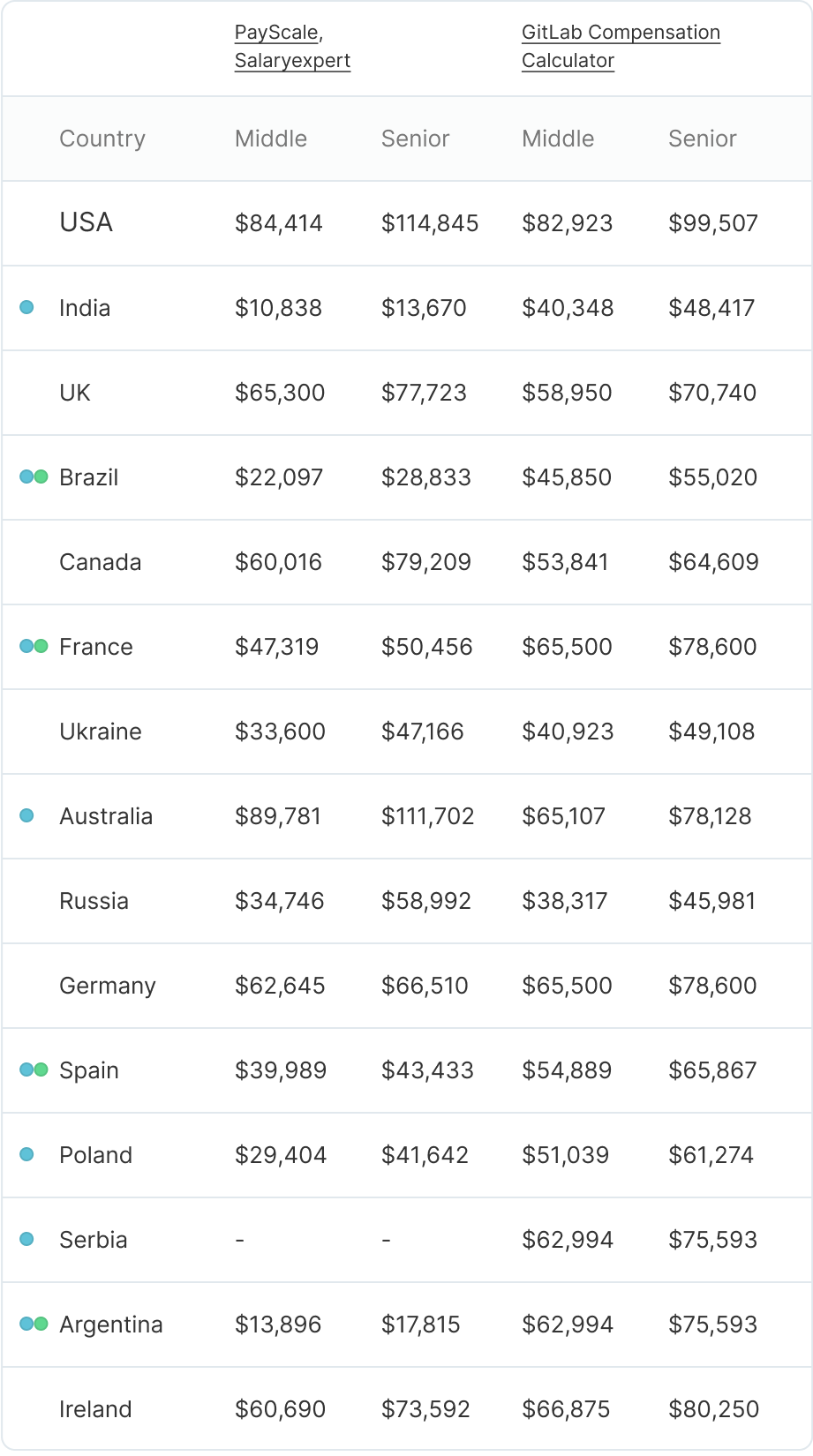Click the blue dot next to Australia
The width and height of the screenshot is (813, 1456).
coord(26,816)
